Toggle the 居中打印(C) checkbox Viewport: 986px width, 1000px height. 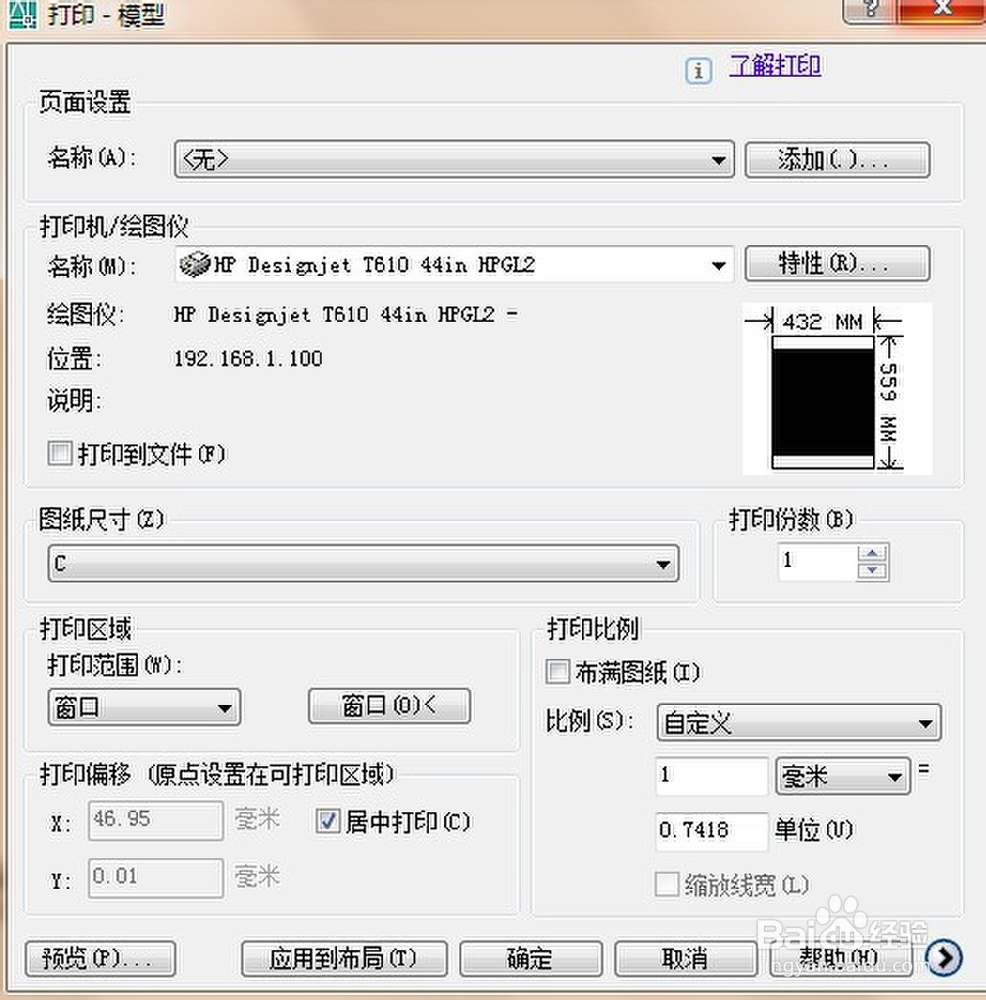[x=328, y=821]
